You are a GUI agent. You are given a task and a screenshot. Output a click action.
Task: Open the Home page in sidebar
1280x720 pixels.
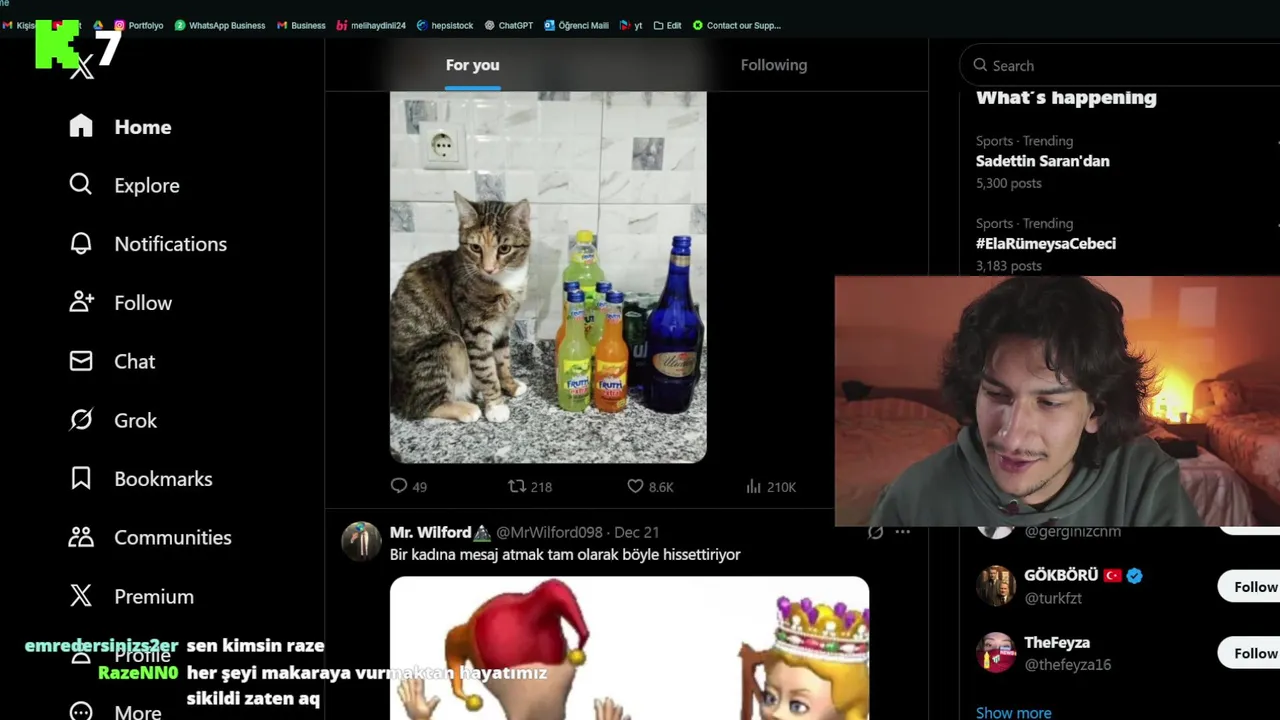[x=120, y=127]
